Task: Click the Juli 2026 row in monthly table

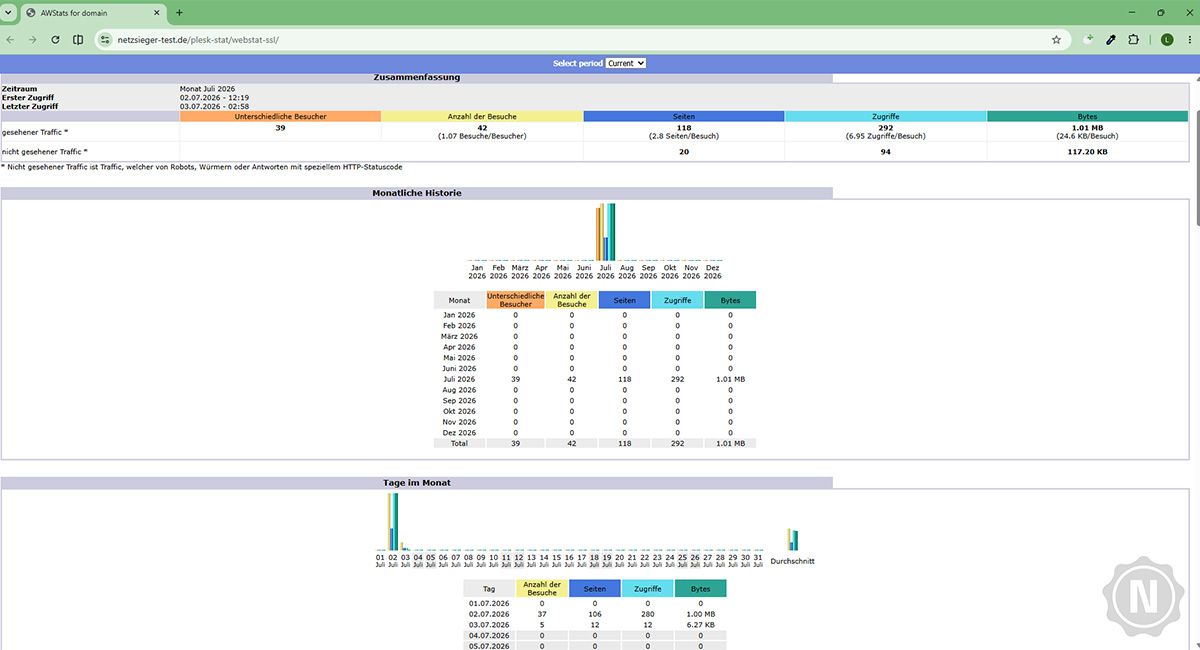Action: coord(595,379)
